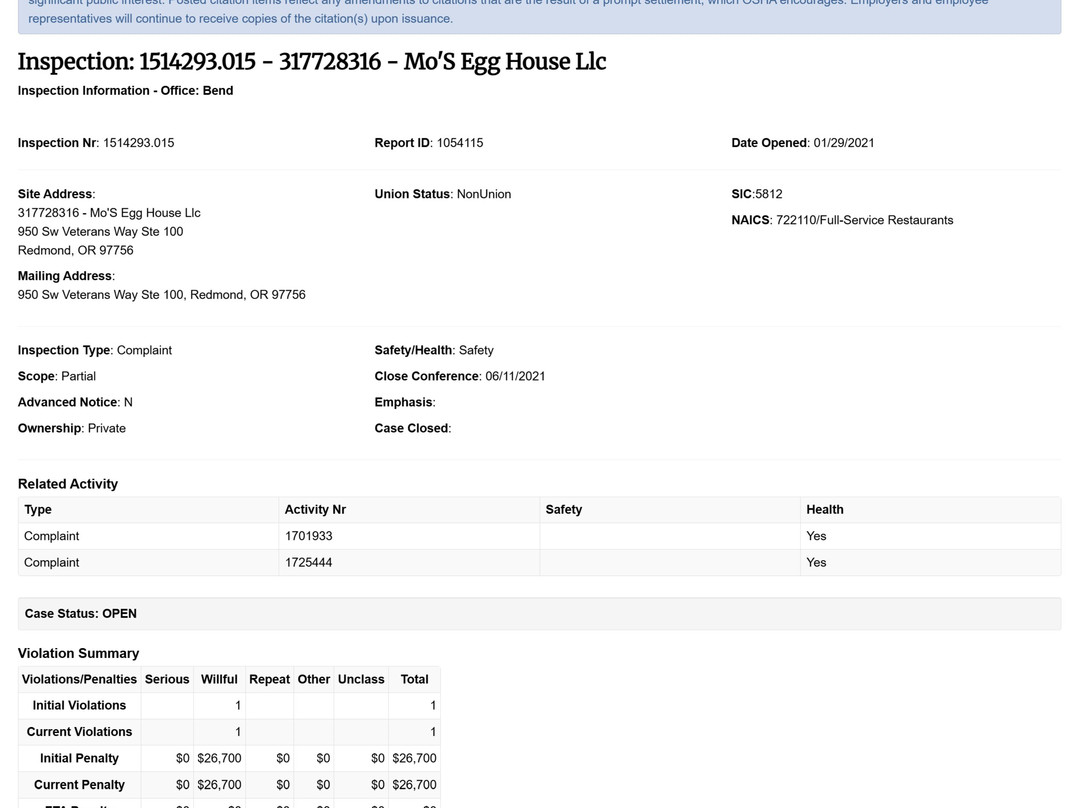Screen dimensions: 1080x808
Task: Click the Activity Nr column header
Action: pyautogui.click(x=315, y=509)
